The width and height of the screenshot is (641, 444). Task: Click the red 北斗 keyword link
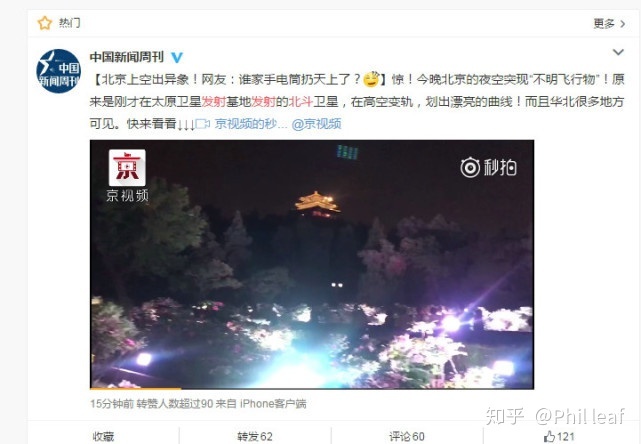(x=301, y=101)
